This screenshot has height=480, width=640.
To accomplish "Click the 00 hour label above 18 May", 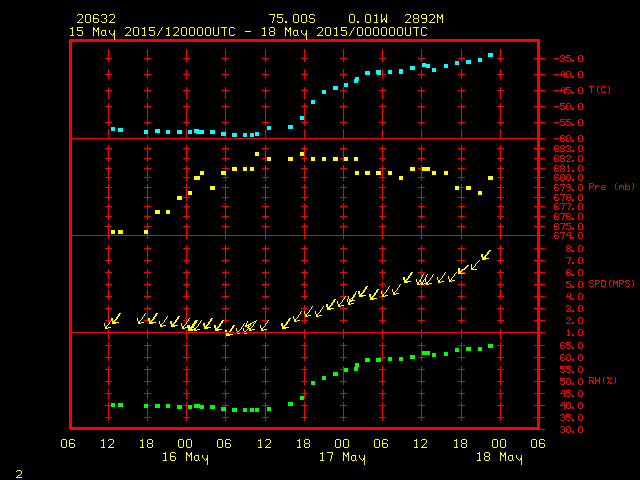I will point(499,444).
